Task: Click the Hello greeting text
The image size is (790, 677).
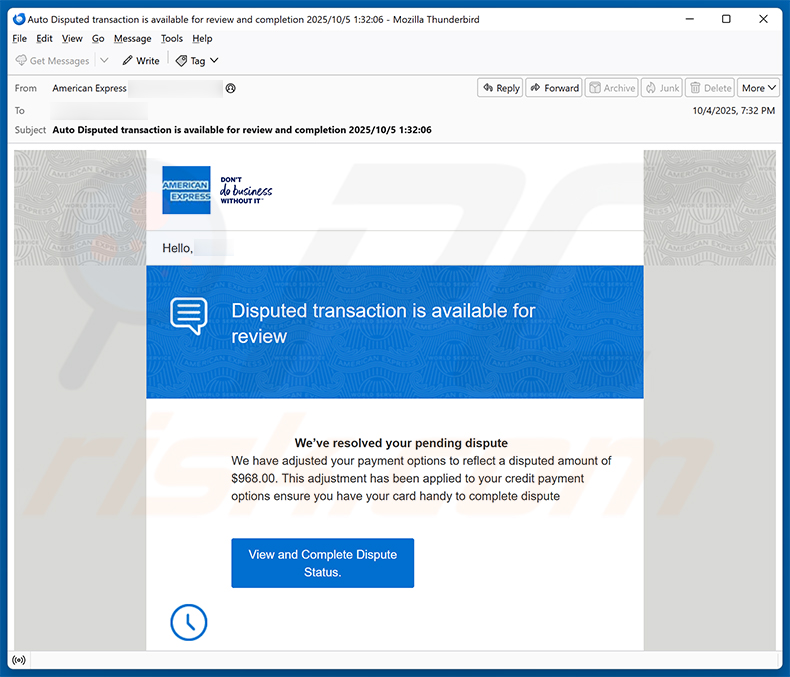Action: click(177, 248)
